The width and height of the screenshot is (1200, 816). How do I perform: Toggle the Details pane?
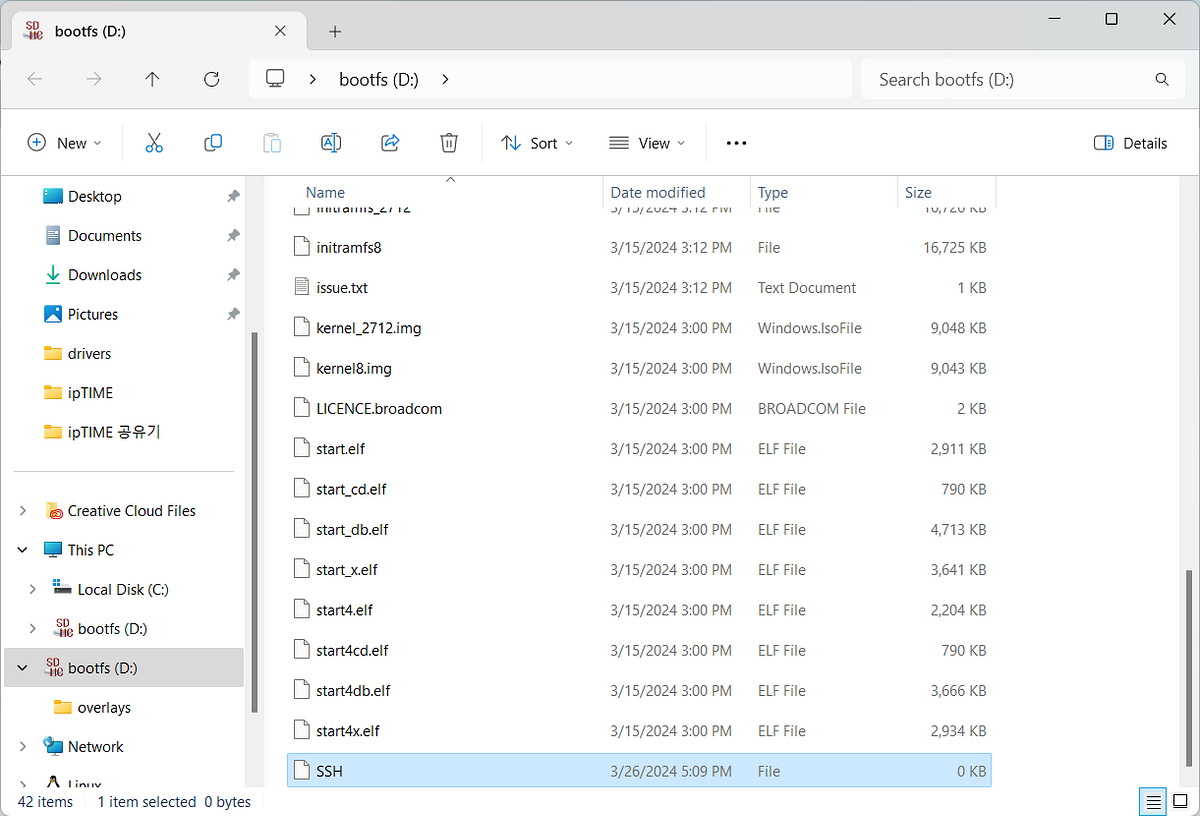(1131, 143)
